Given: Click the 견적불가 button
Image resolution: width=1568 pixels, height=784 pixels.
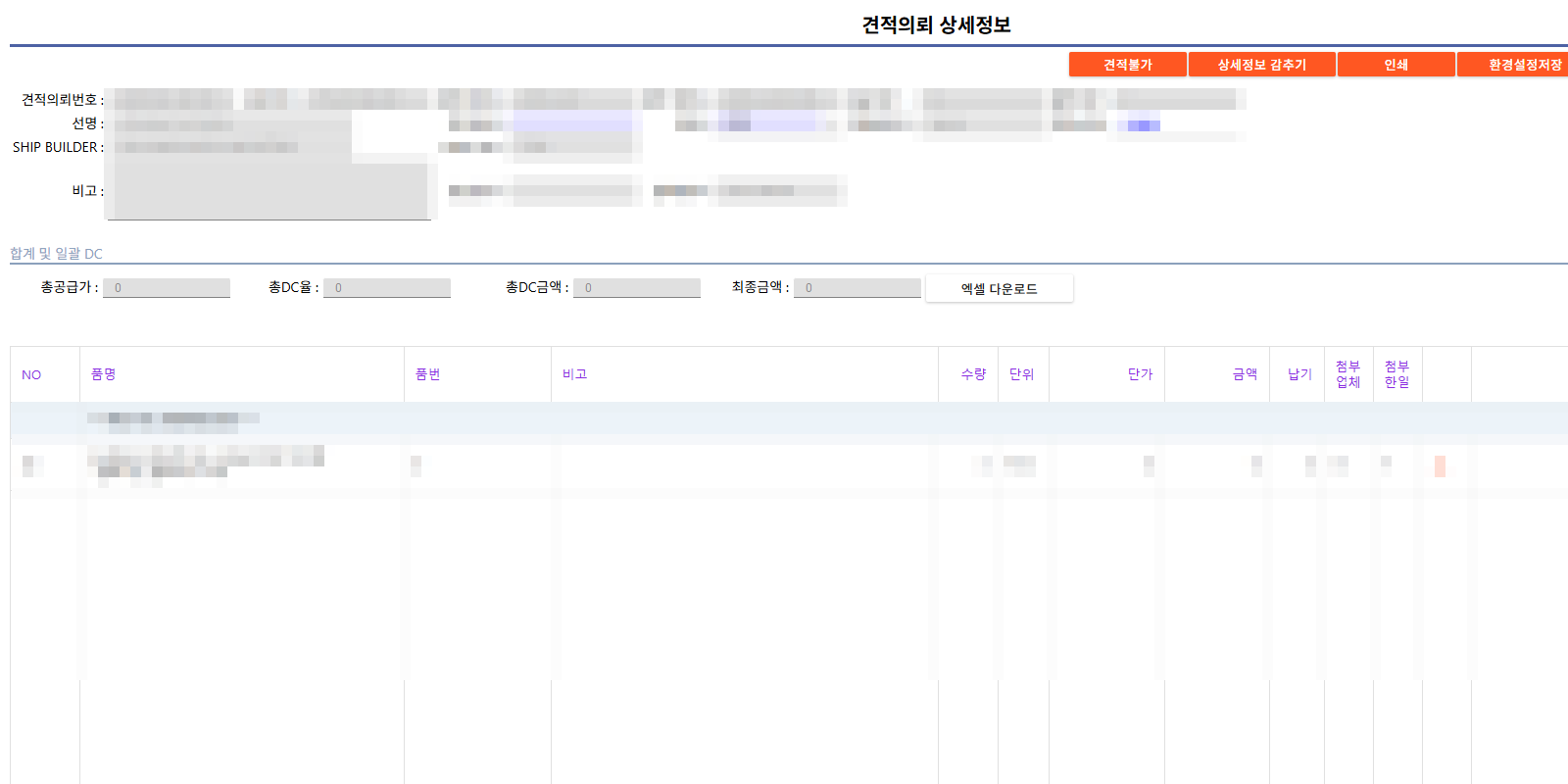Looking at the screenshot, I should tap(1127, 65).
